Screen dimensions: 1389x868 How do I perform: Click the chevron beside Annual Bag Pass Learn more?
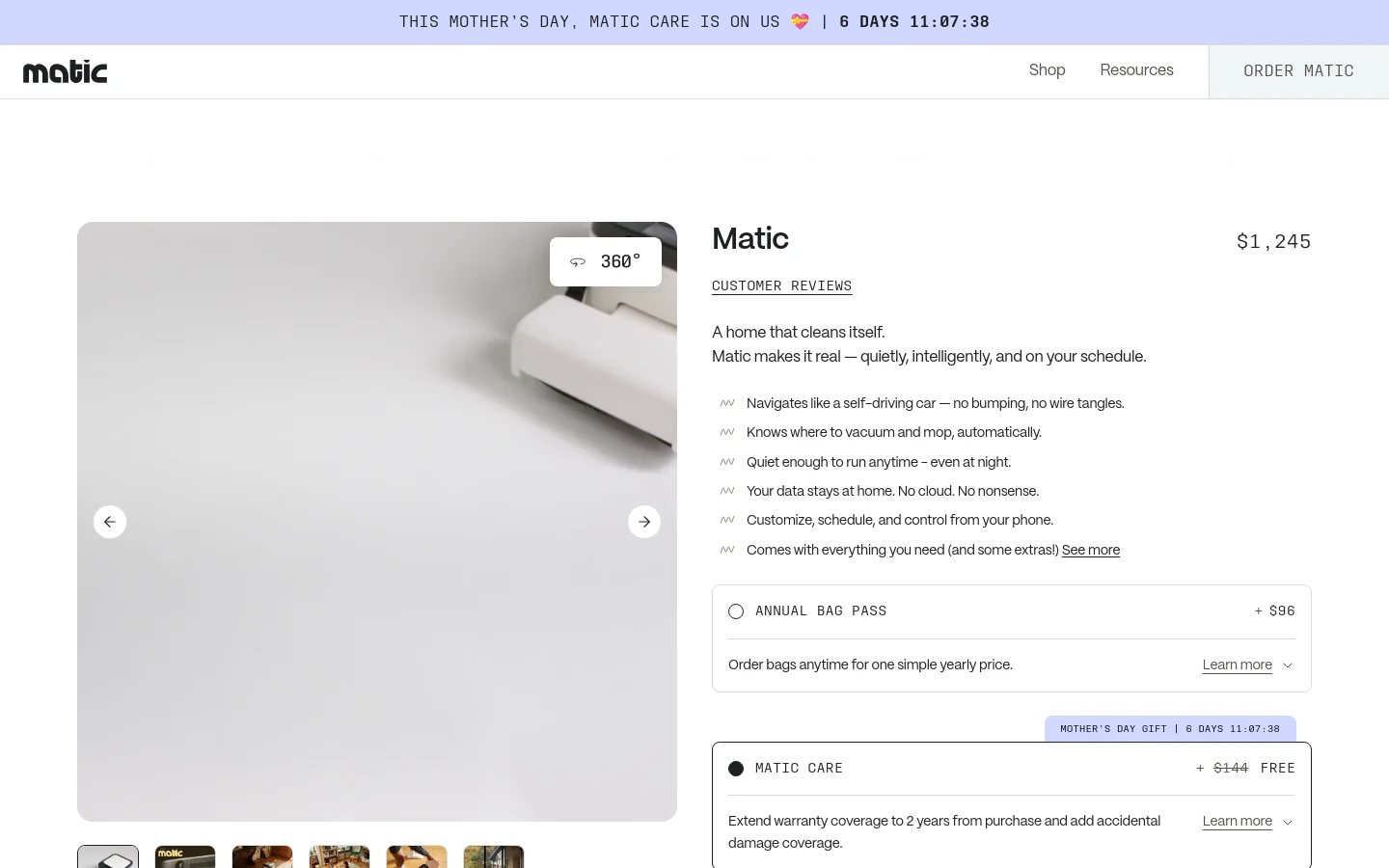click(1288, 665)
